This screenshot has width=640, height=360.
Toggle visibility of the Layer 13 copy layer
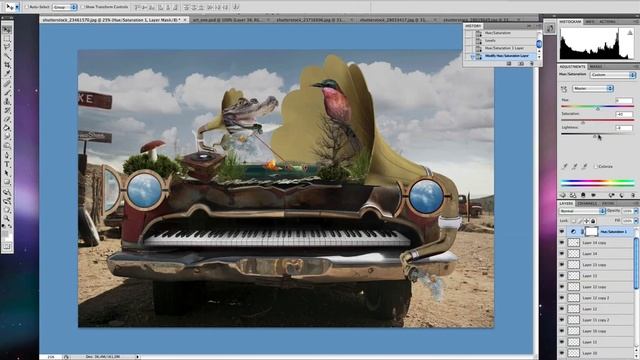pos(562,264)
